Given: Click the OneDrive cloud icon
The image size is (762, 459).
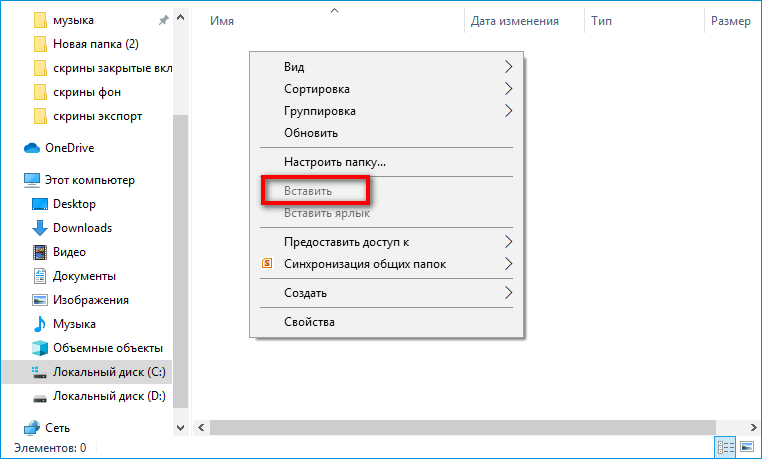Looking at the screenshot, I should tap(32, 148).
